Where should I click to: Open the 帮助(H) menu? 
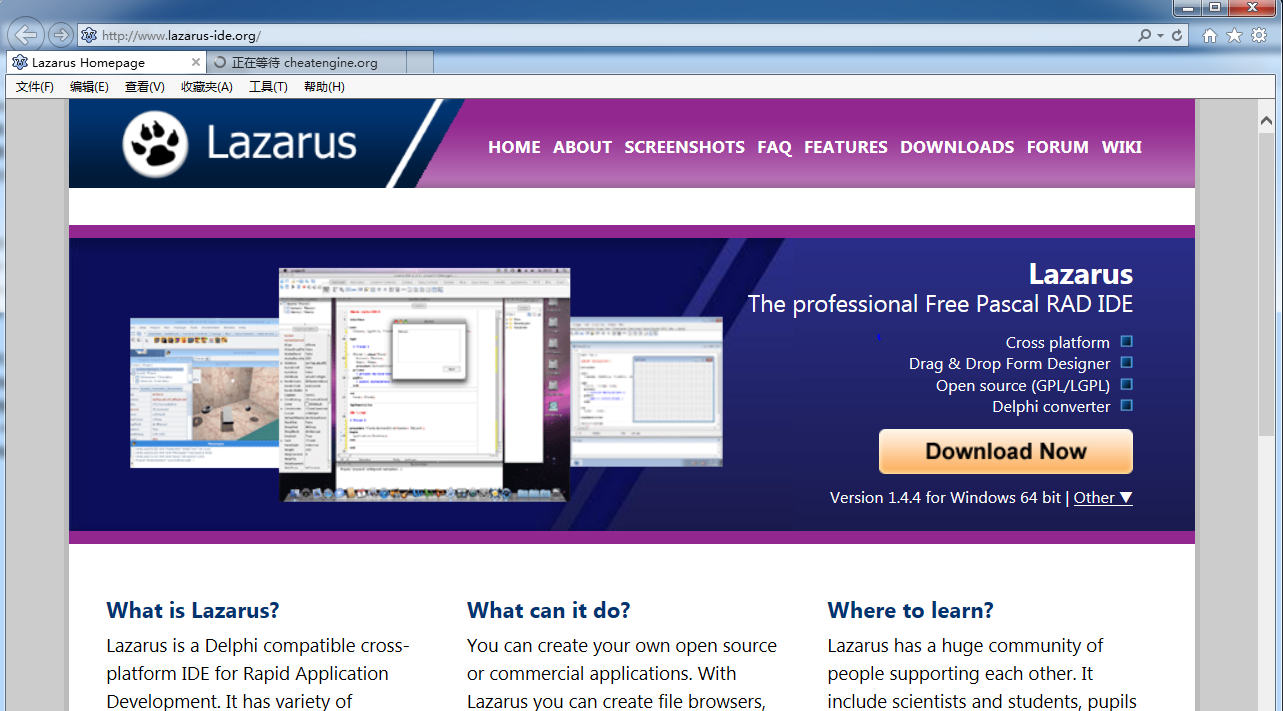click(x=324, y=87)
